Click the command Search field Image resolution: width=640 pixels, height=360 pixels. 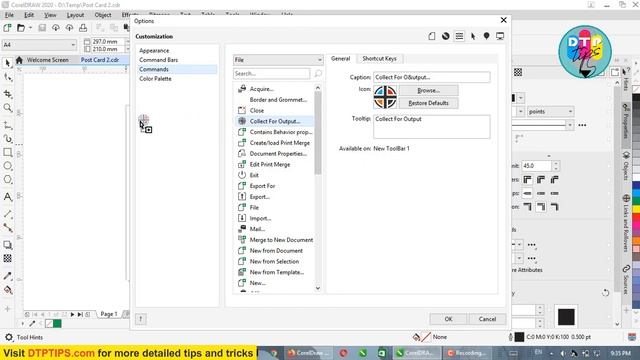[x=271, y=73]
